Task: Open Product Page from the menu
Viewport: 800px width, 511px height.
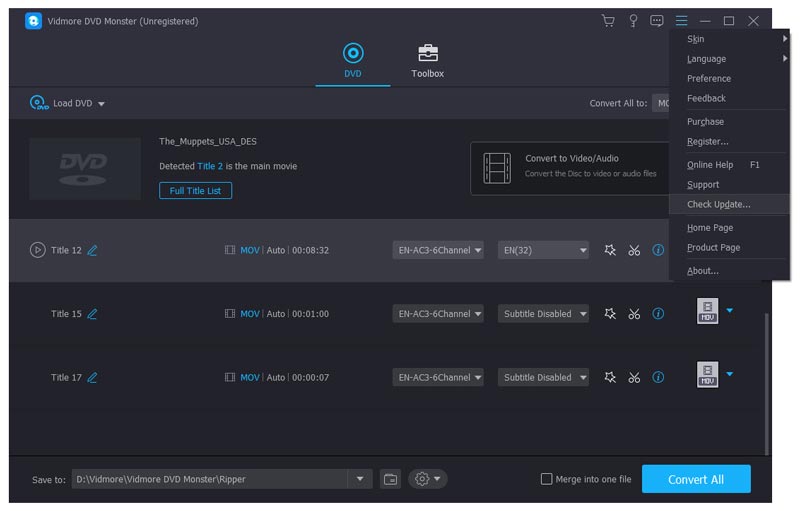Action: coord(730,247)
